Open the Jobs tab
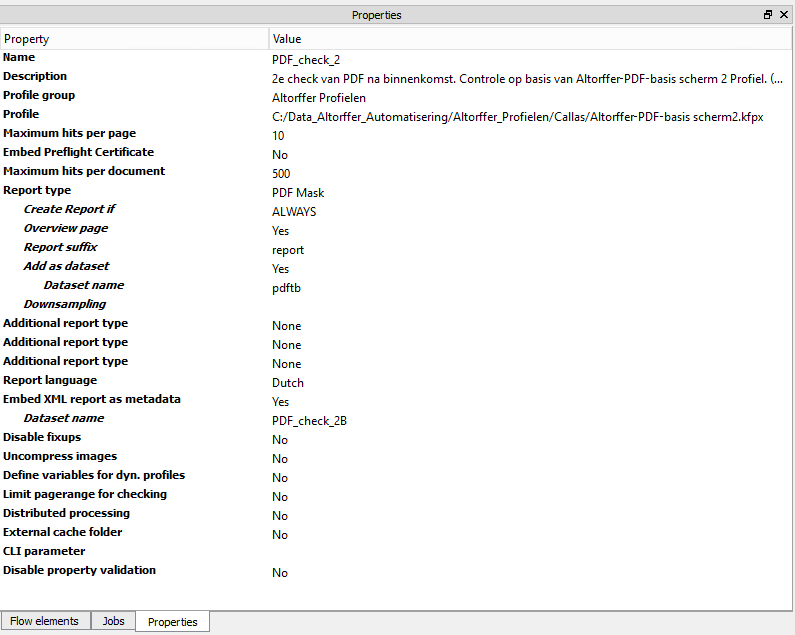The image size is (795, 635). (113, 621)
